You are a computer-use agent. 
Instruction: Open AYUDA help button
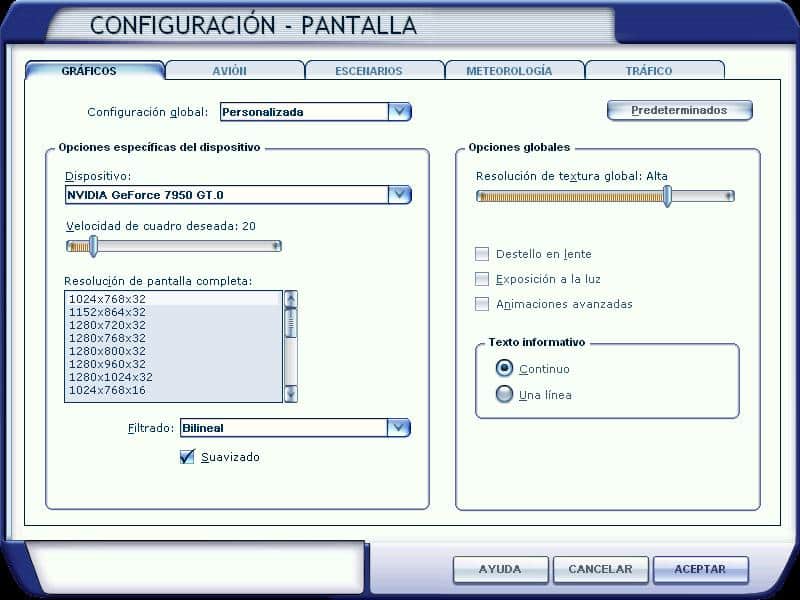tap(500, 569)
